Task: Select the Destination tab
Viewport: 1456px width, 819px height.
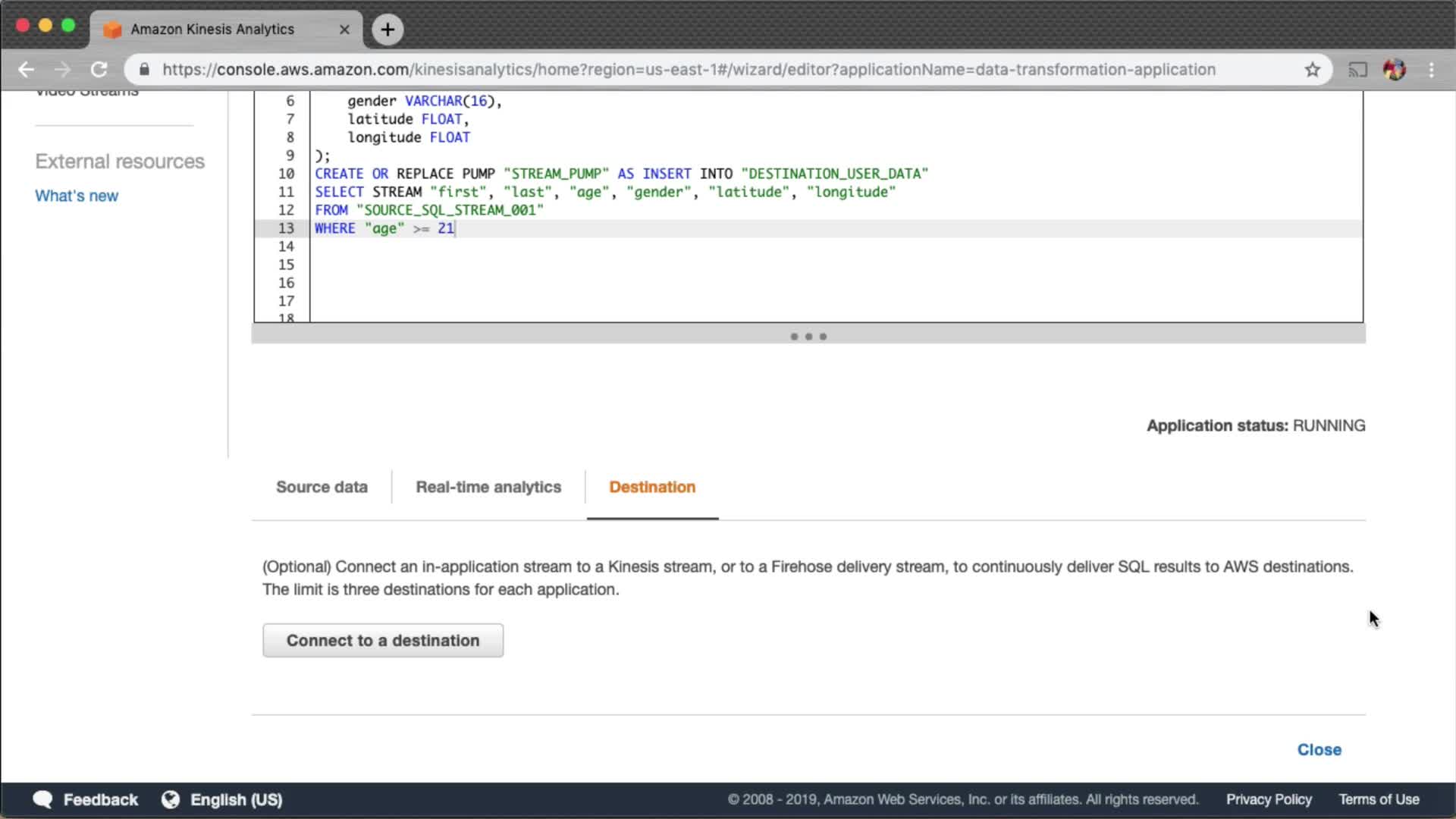Action: 652,487
